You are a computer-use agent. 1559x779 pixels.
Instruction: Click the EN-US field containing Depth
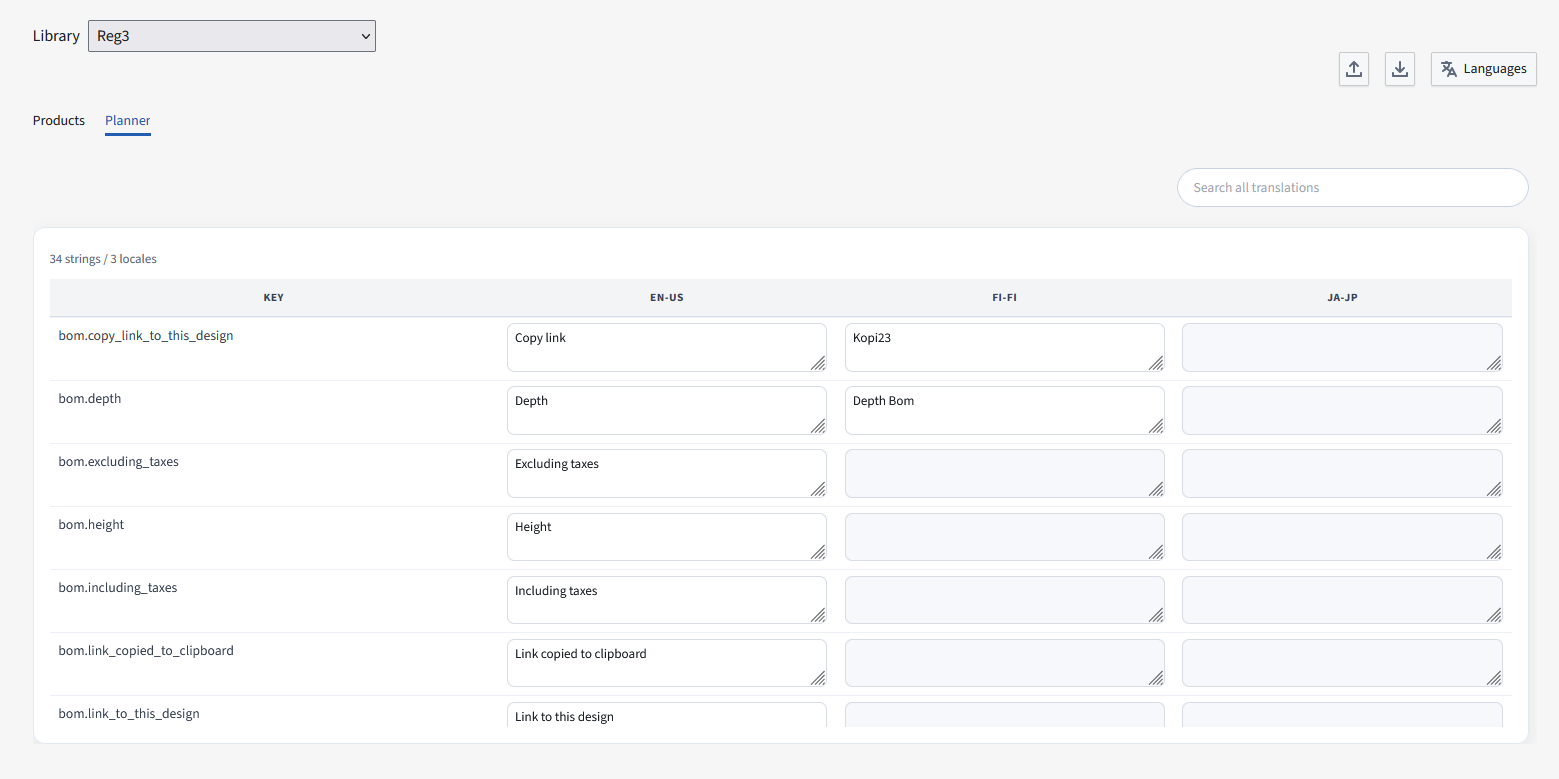[x=666, y=410]
